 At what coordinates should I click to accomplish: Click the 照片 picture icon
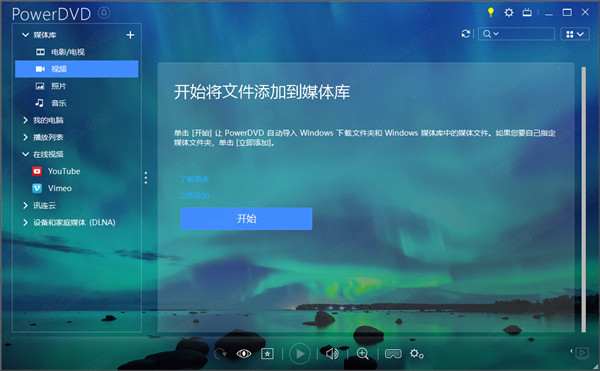point(40,86)
